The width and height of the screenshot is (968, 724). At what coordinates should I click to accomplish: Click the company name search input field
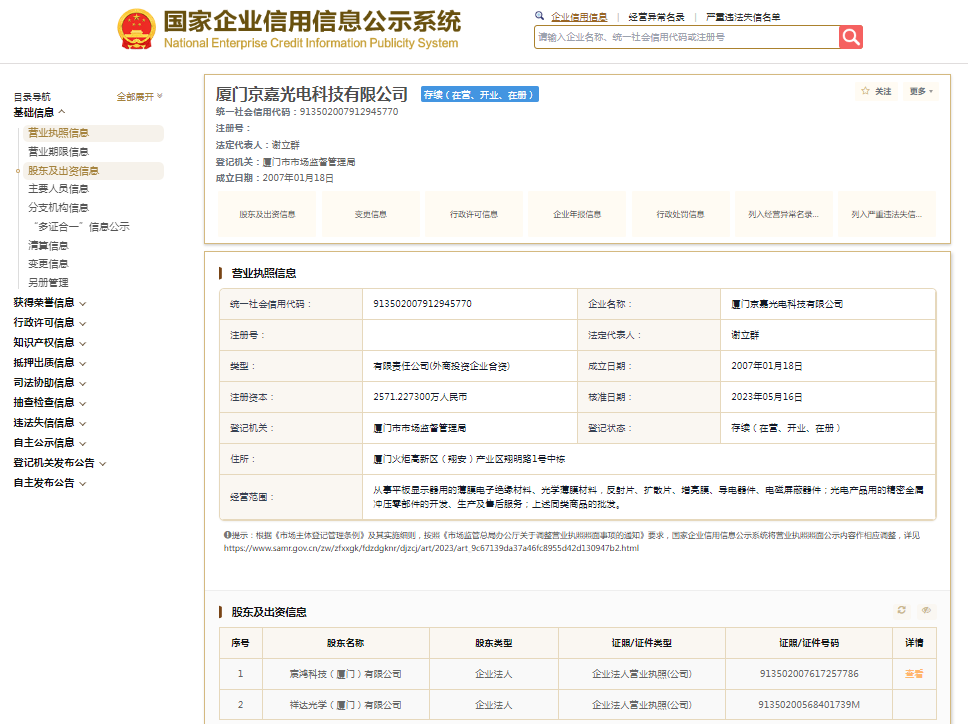(686, 37)
